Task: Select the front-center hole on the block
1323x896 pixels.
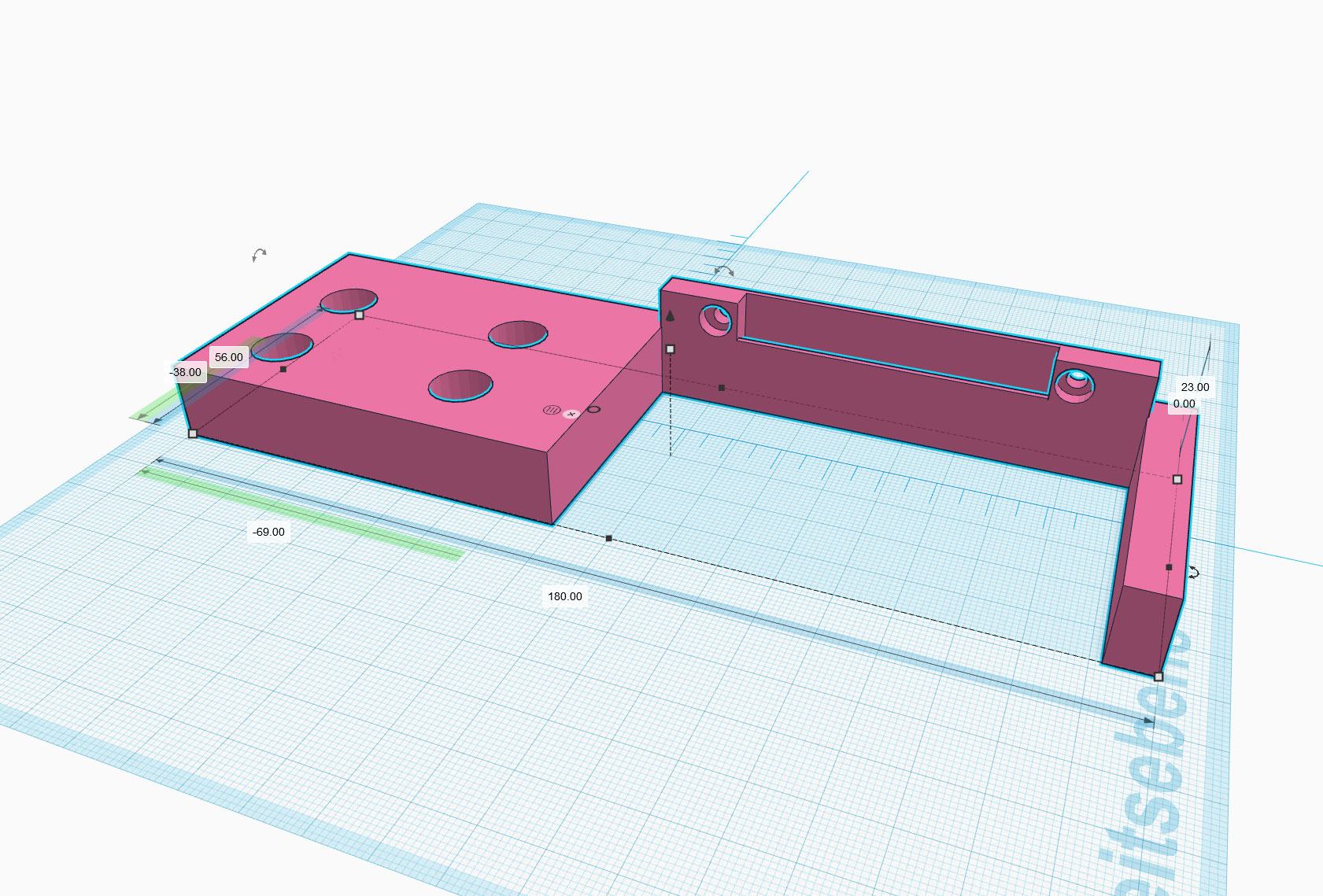Action: pyautogui.click(x=461, y=386)
